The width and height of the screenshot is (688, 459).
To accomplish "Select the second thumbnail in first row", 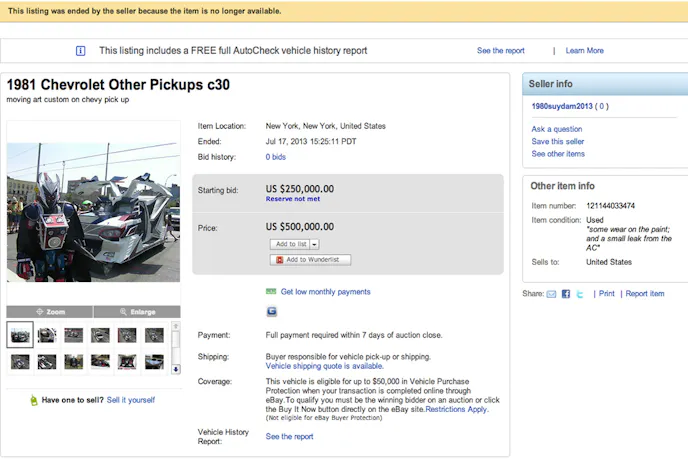I will click(x=46, y=335).
